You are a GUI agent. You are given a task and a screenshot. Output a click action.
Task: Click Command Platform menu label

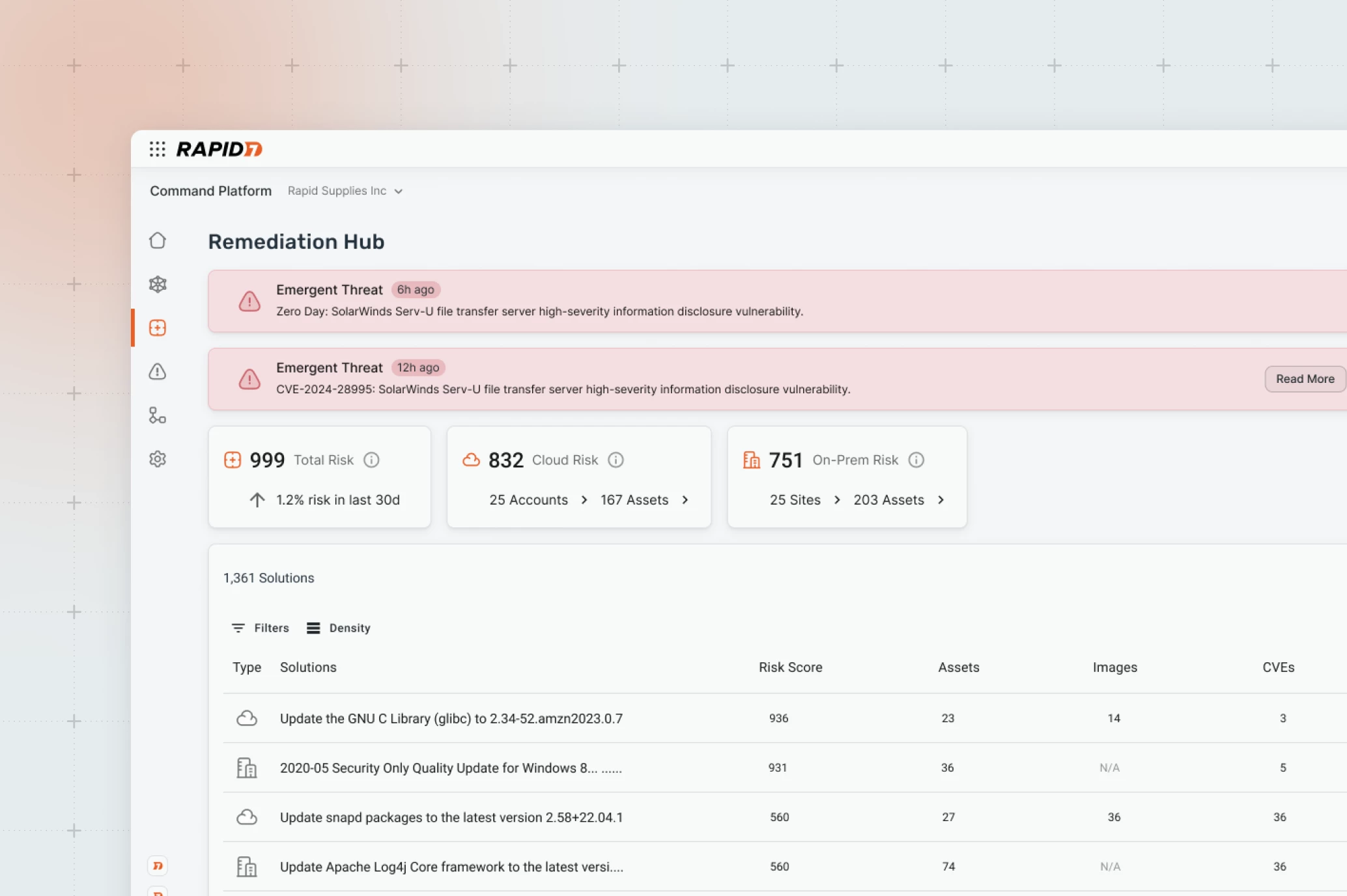point(210,190)
